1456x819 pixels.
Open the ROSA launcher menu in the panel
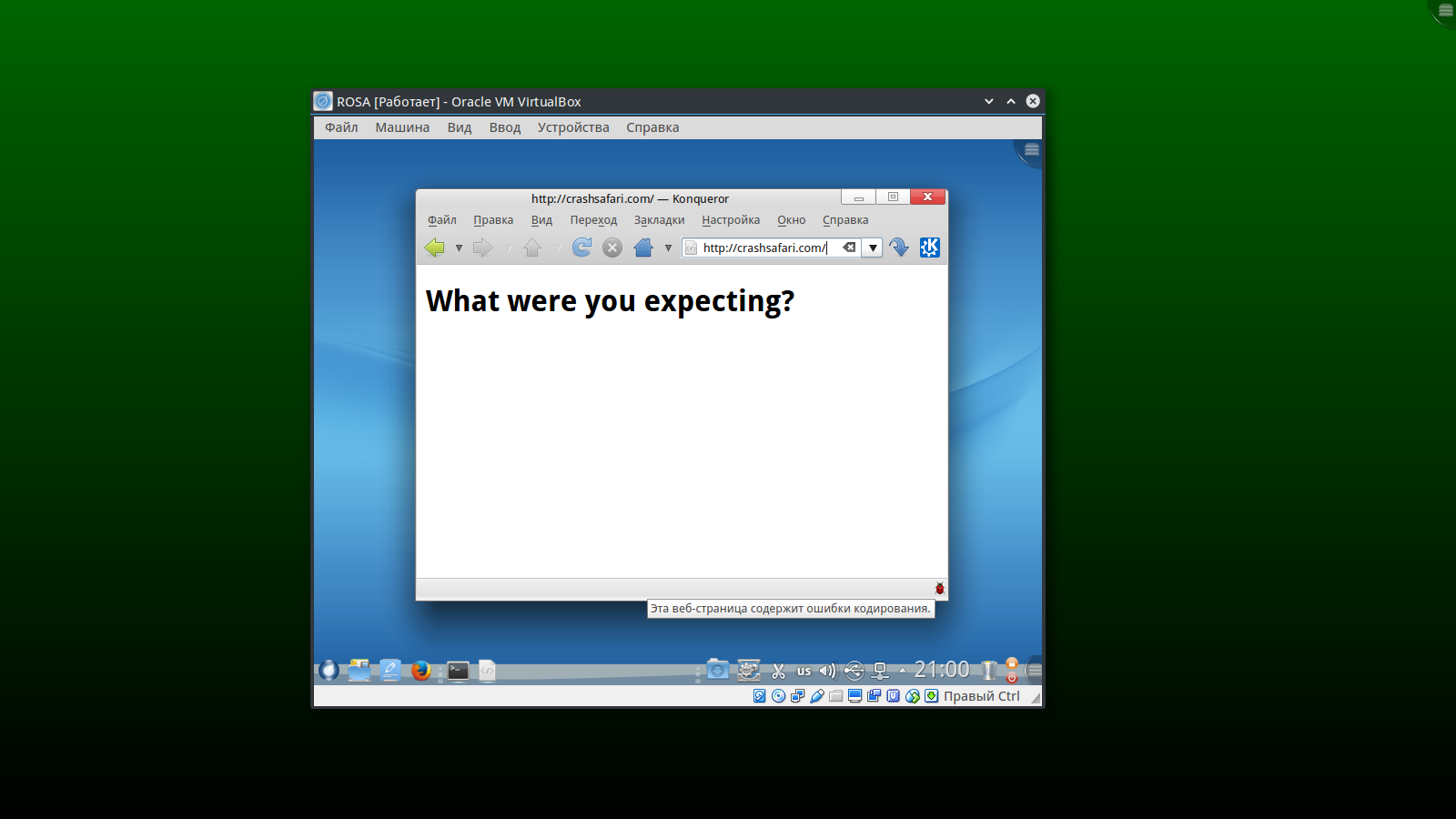click(x=329, y=671)
